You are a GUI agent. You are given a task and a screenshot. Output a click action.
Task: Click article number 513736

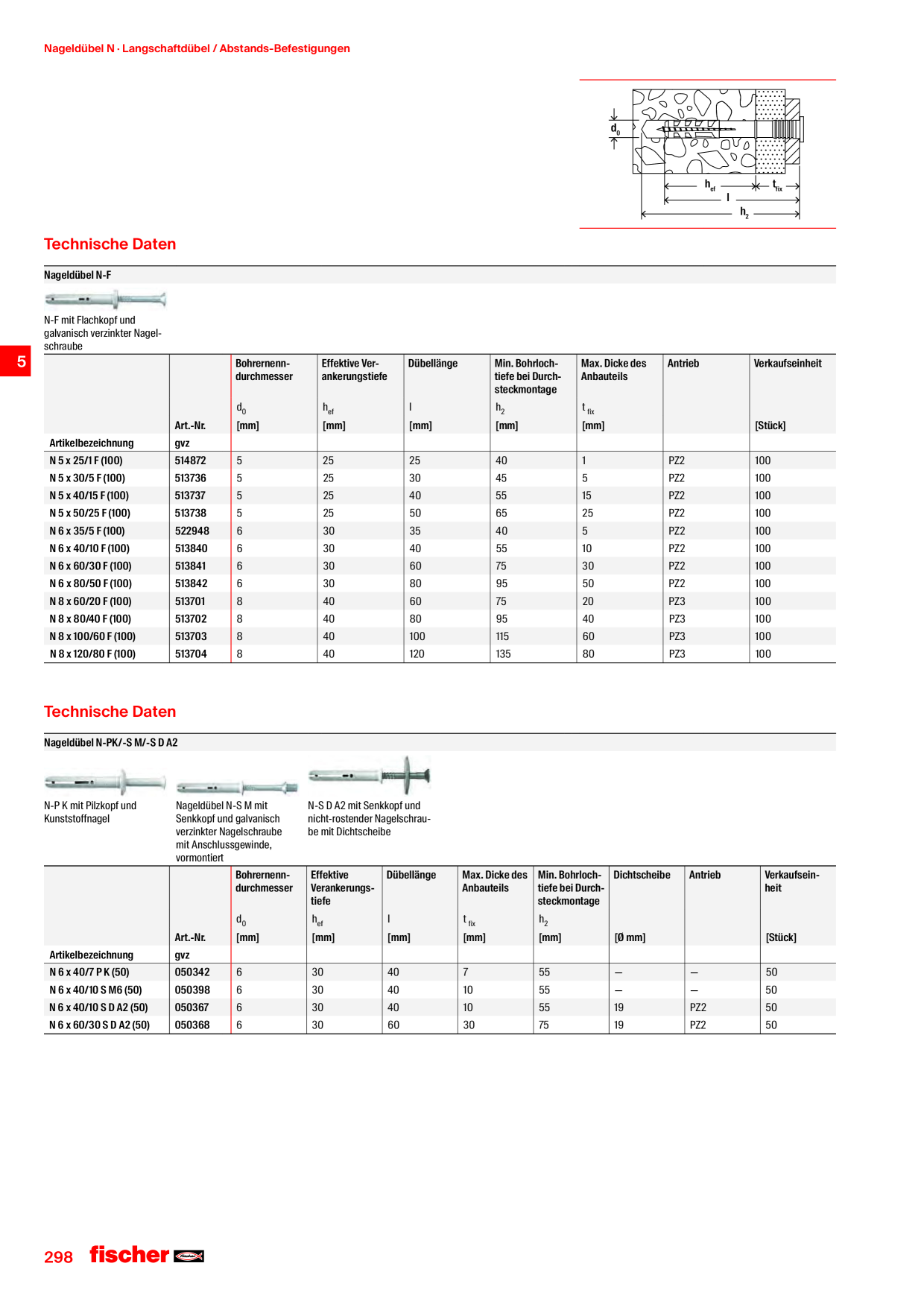pos(191,478)
